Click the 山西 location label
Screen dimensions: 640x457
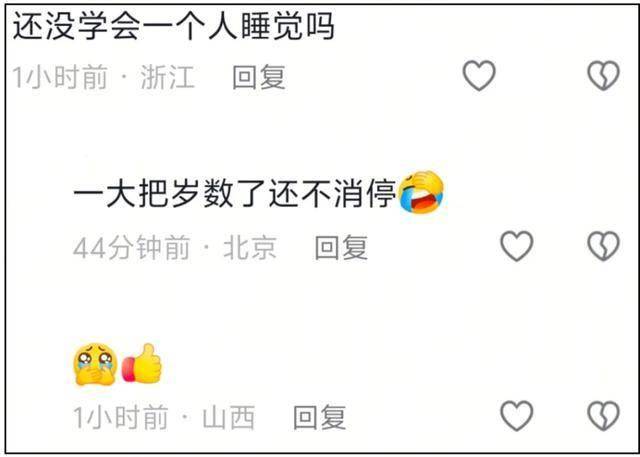coord(229,417)
